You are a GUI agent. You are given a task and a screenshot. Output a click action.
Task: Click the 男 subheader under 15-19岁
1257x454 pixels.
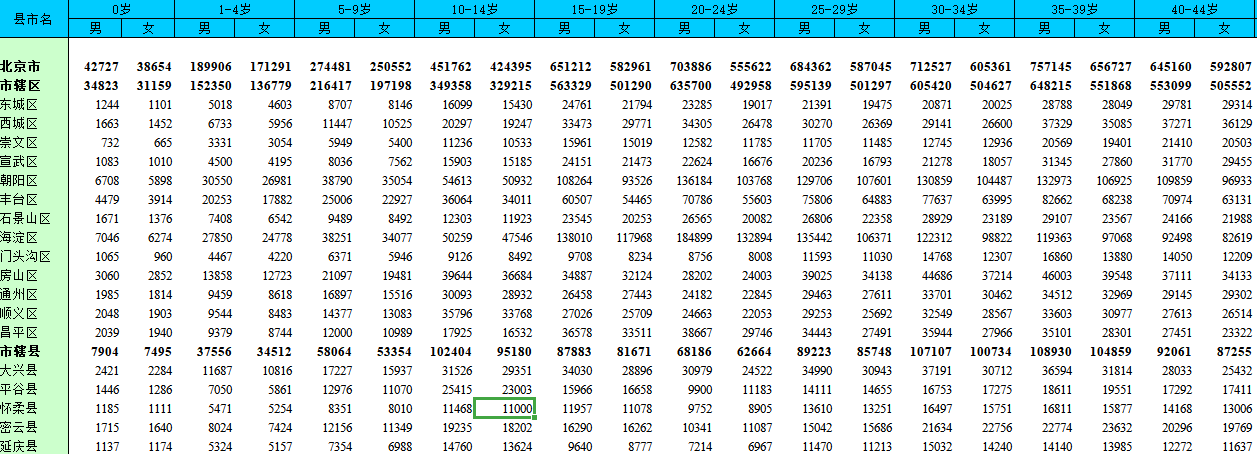tap(564, 28)
